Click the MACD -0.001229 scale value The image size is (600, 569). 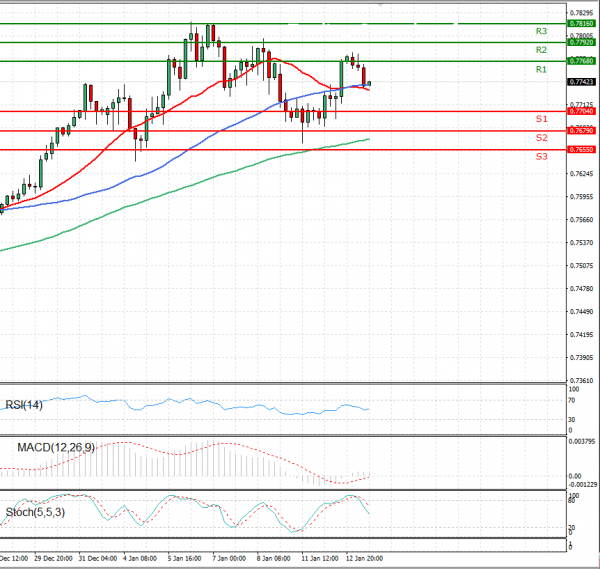[x=583, y=485]
